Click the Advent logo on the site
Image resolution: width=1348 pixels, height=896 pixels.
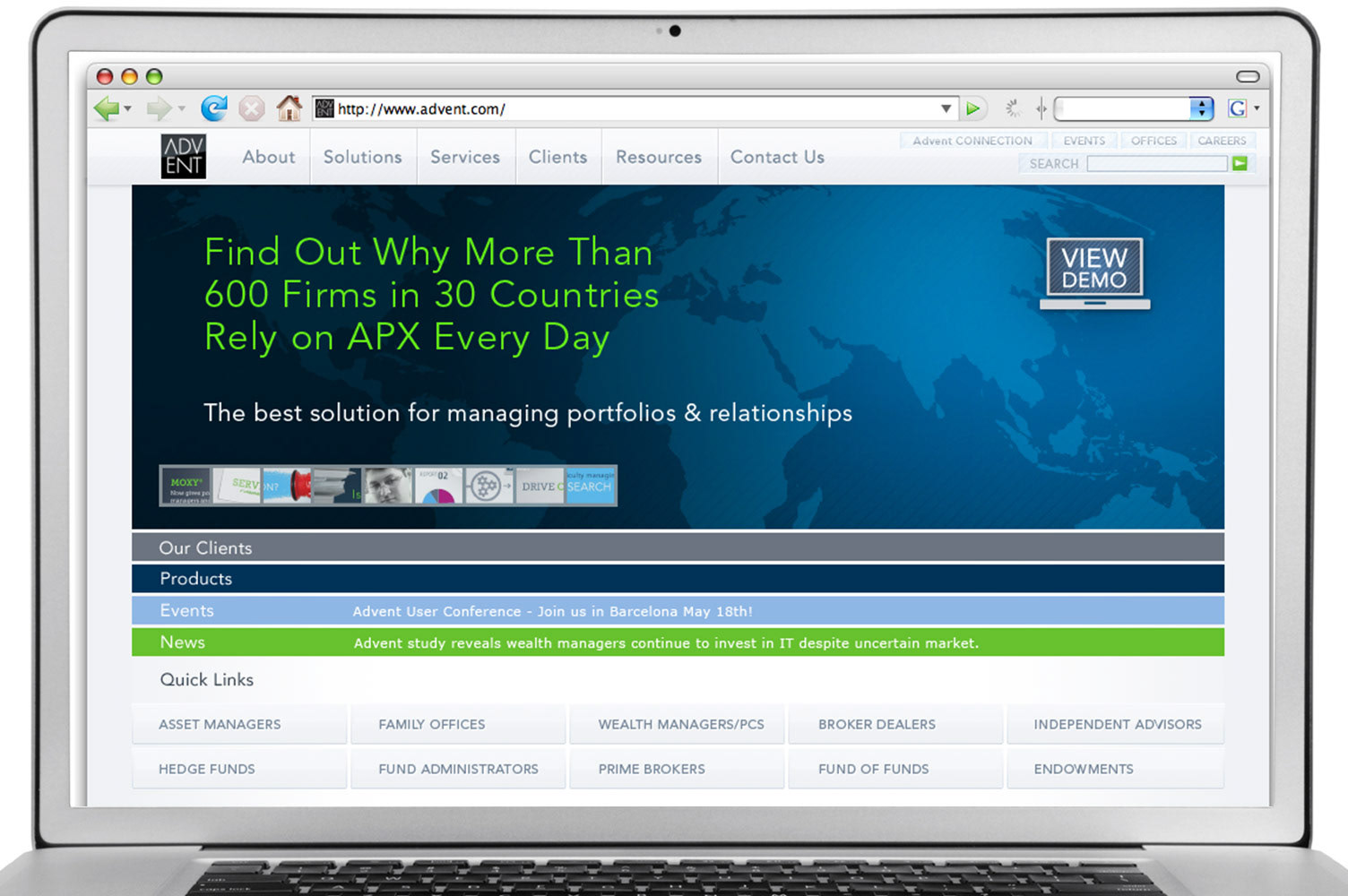[x=184, y=157]
